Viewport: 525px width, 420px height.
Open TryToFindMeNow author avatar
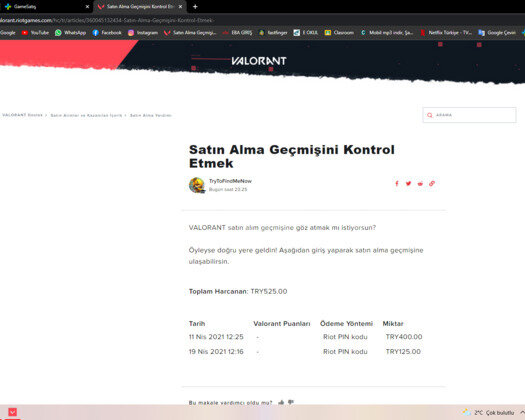(x=197, y=185)
